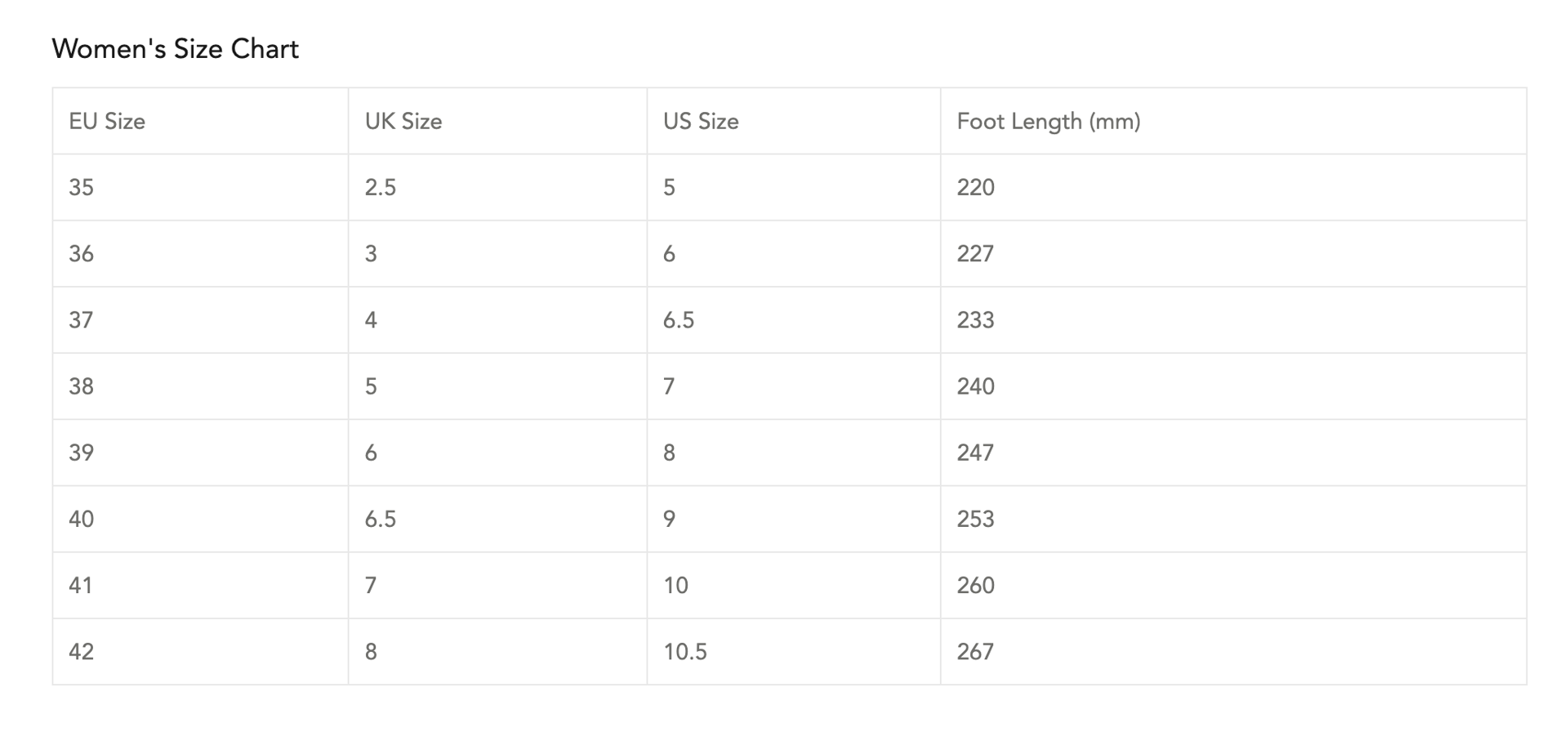
Task: Click US size 10.5 cell
Action: click(685, 652)
